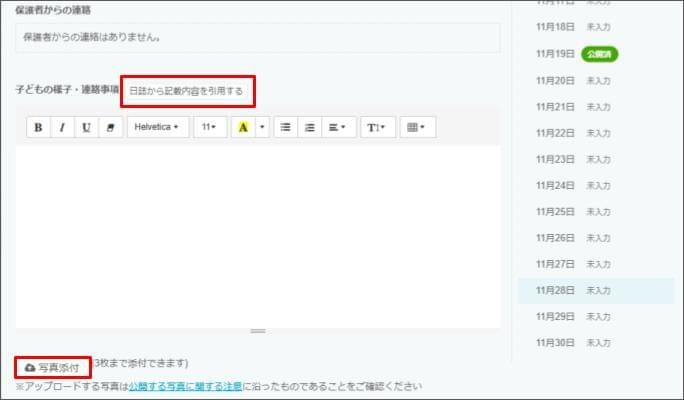The height and width of the screenshot is (400, 684).
Task: Toggle bold formatting in editor toolbar
Action: click(38, 127)
